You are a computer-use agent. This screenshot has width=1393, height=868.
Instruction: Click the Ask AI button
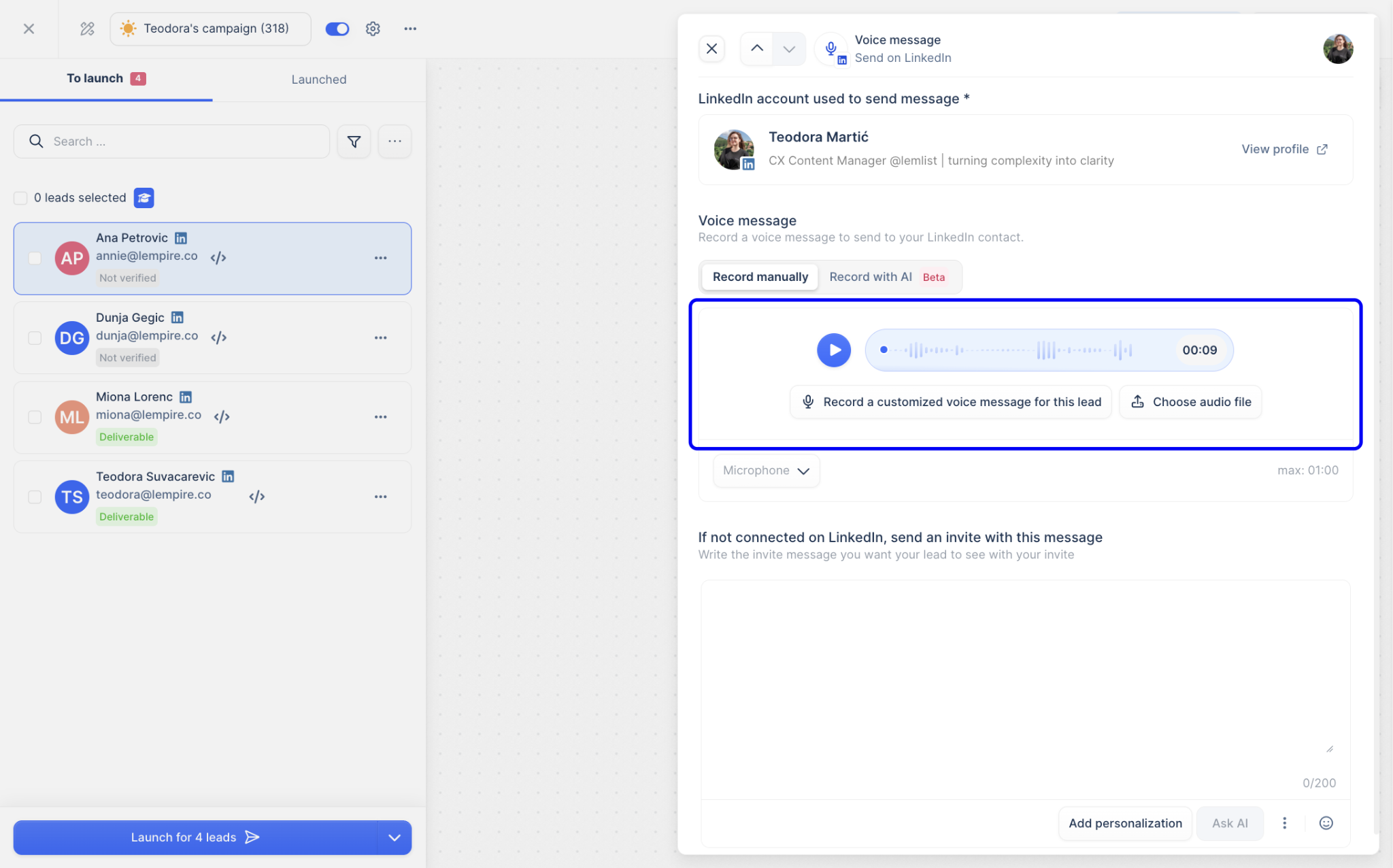click(x=1230, y=823)
